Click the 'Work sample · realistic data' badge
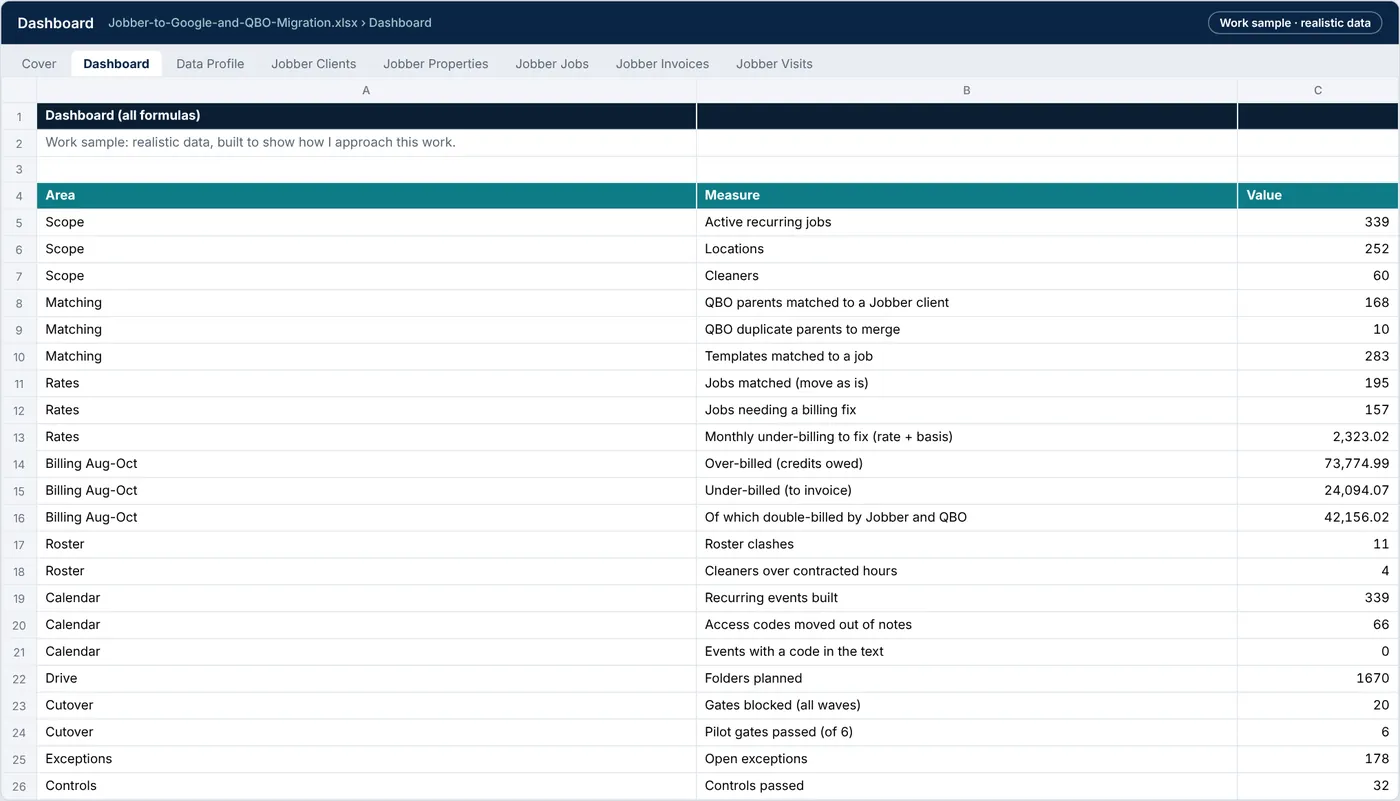Viewport: 1400px width, 801px height. click(1295, 23)
